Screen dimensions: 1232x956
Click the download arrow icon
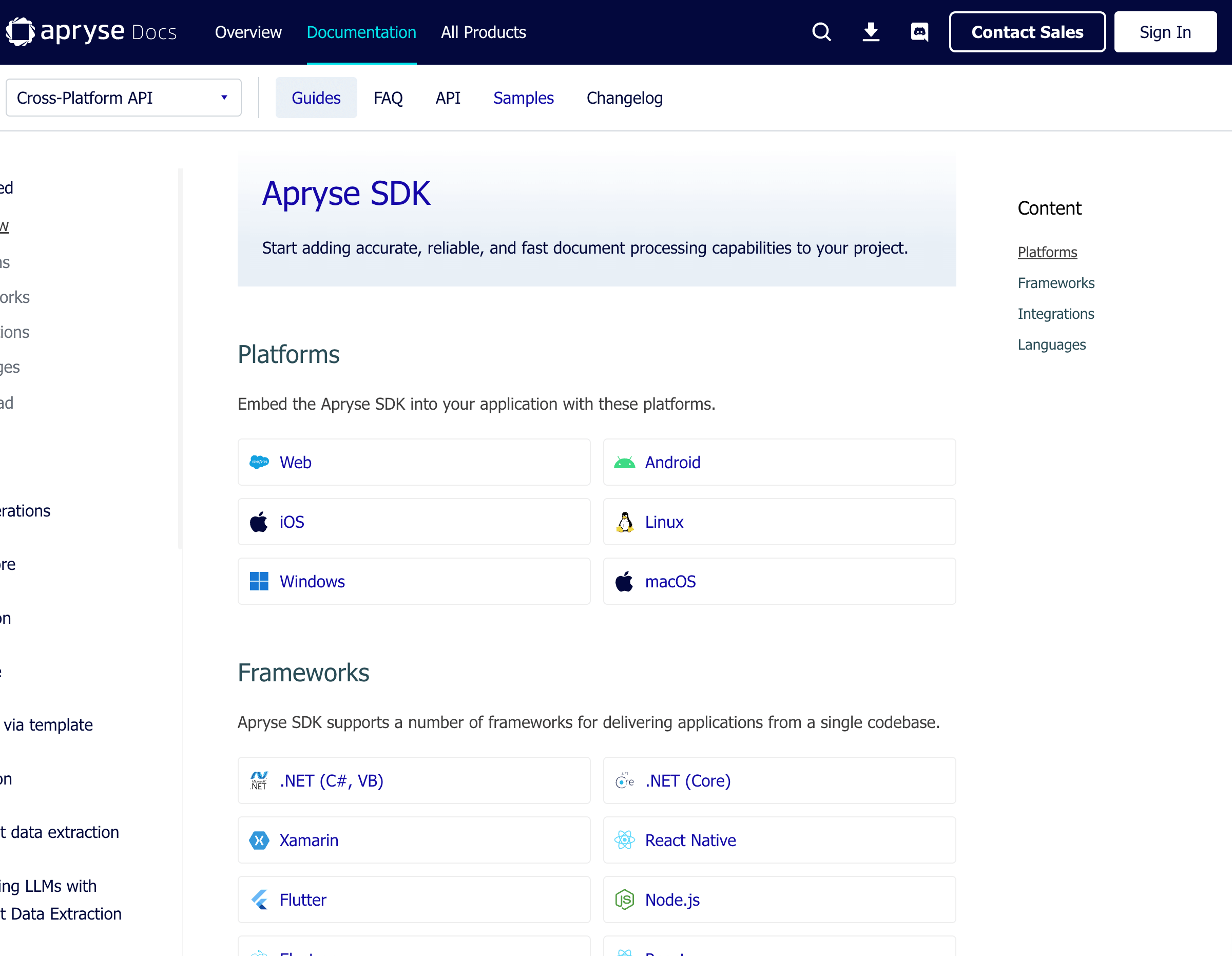pos(871,32)
